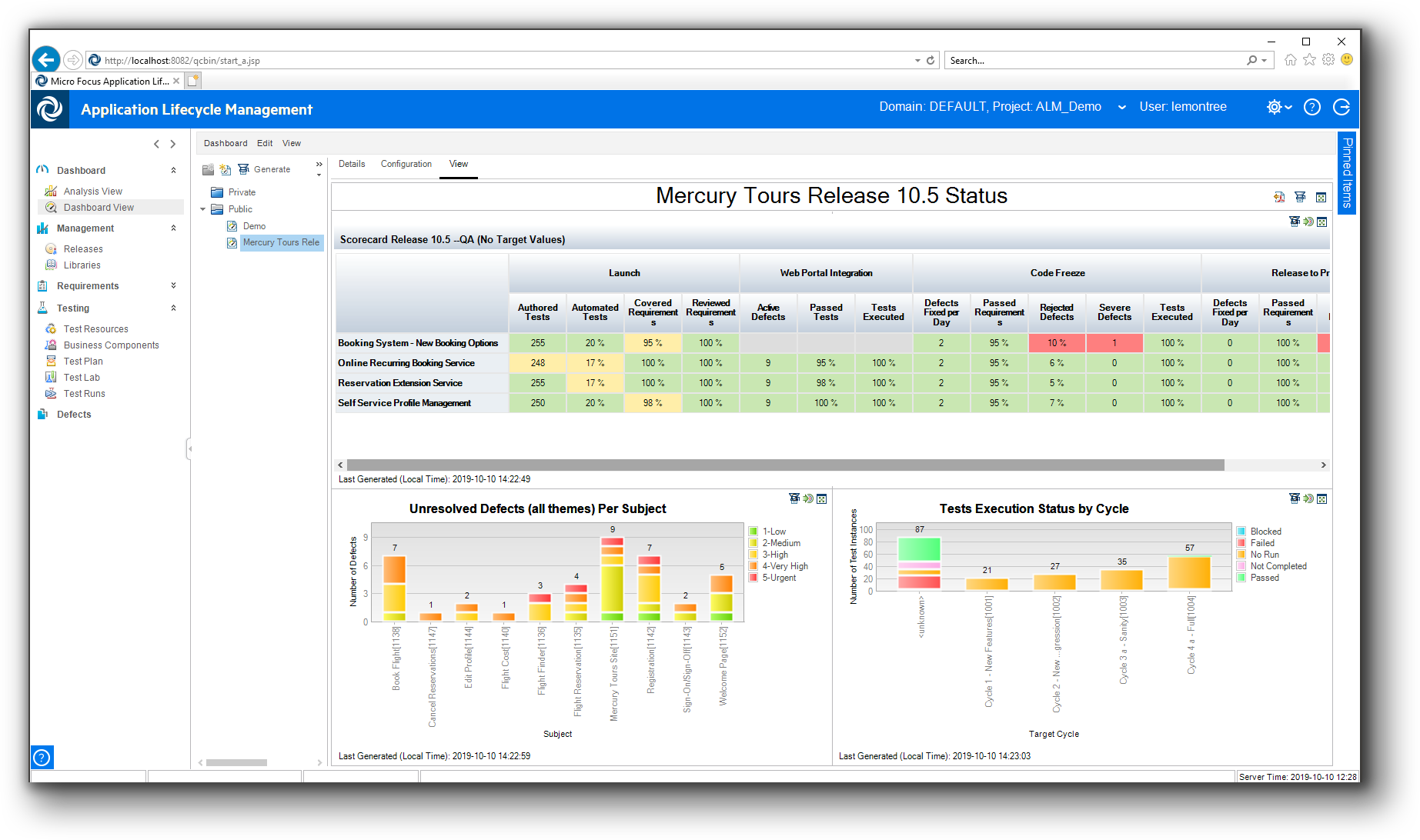Click the logout icon in ALM header
The image size is (1420, 840).
pyautogui.click(x=1341, y=107)
